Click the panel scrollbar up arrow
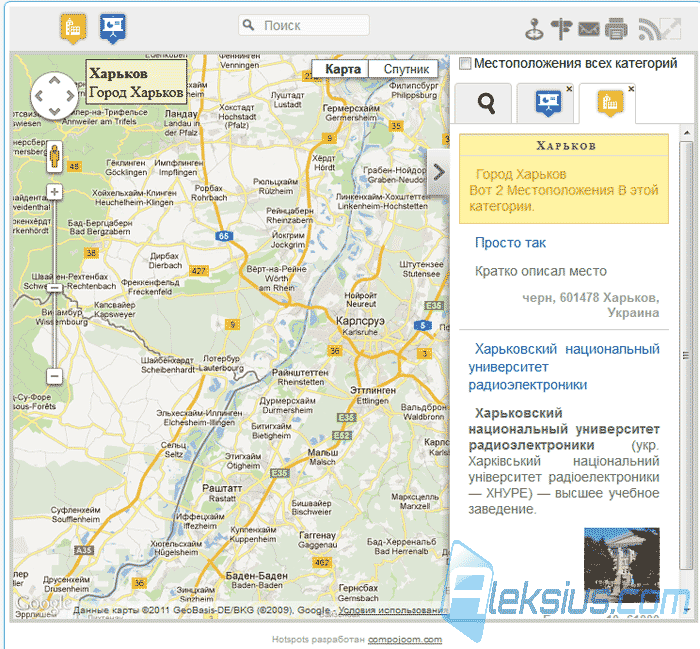The height and width of the screenshot is (649, 700). [x=687, y=133]
